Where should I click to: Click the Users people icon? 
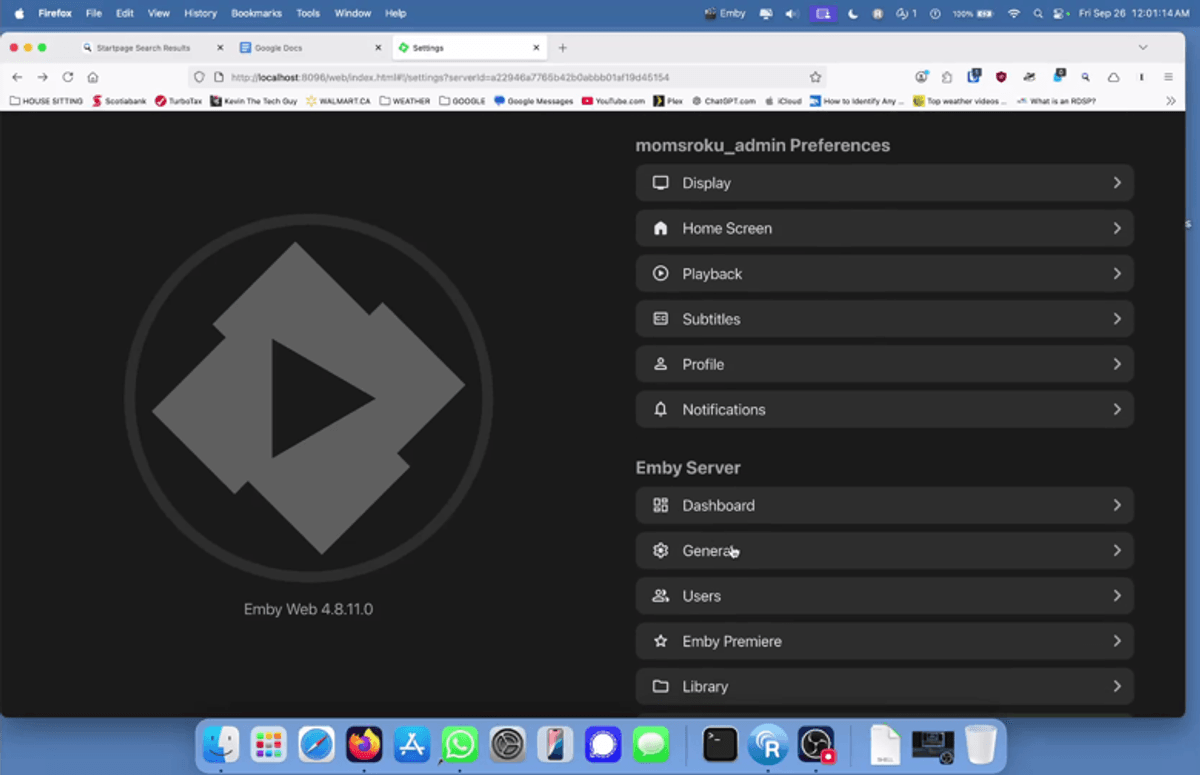[x=660, y=596]
